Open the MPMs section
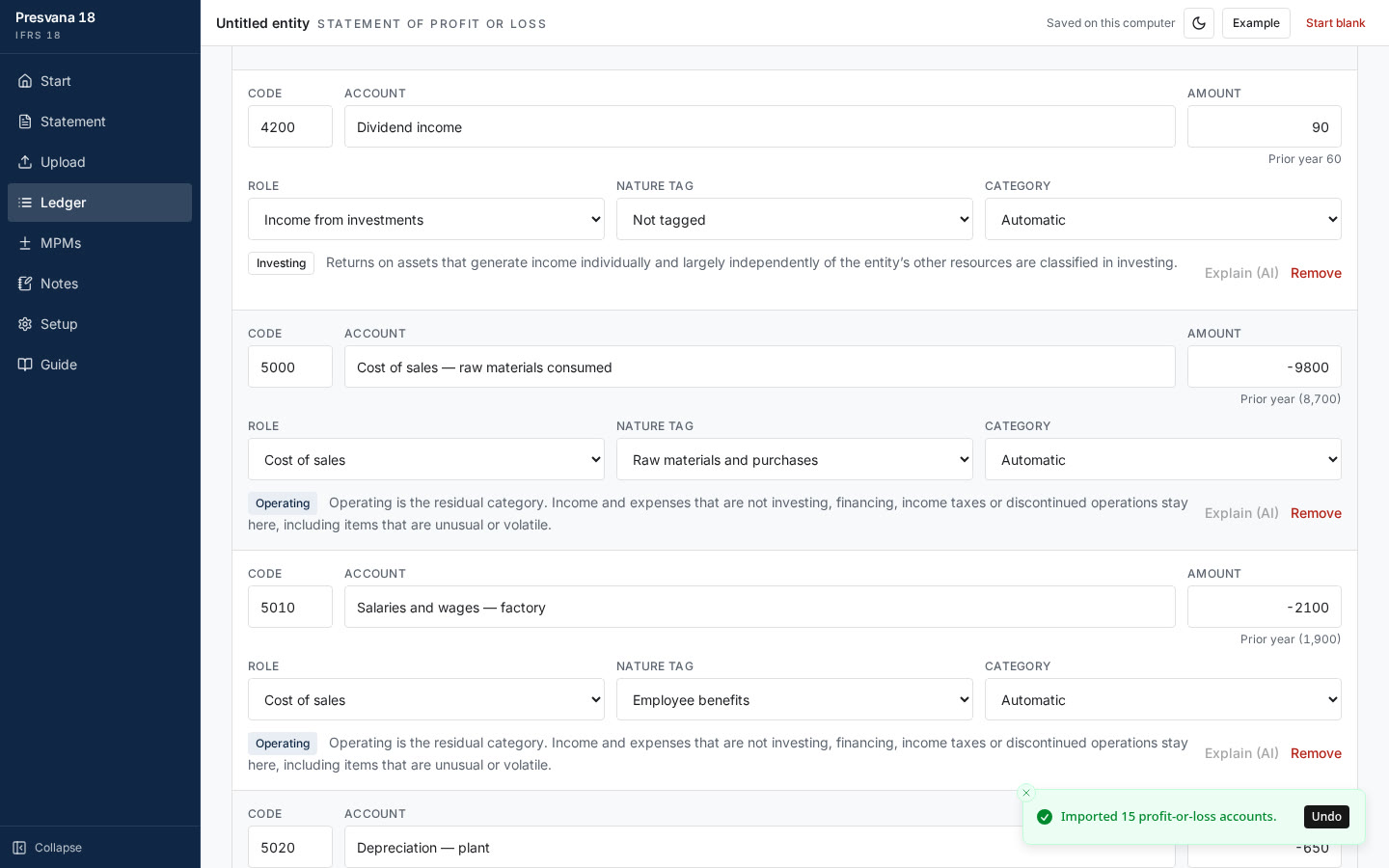 pyautogui.click(x=99, y=243)
